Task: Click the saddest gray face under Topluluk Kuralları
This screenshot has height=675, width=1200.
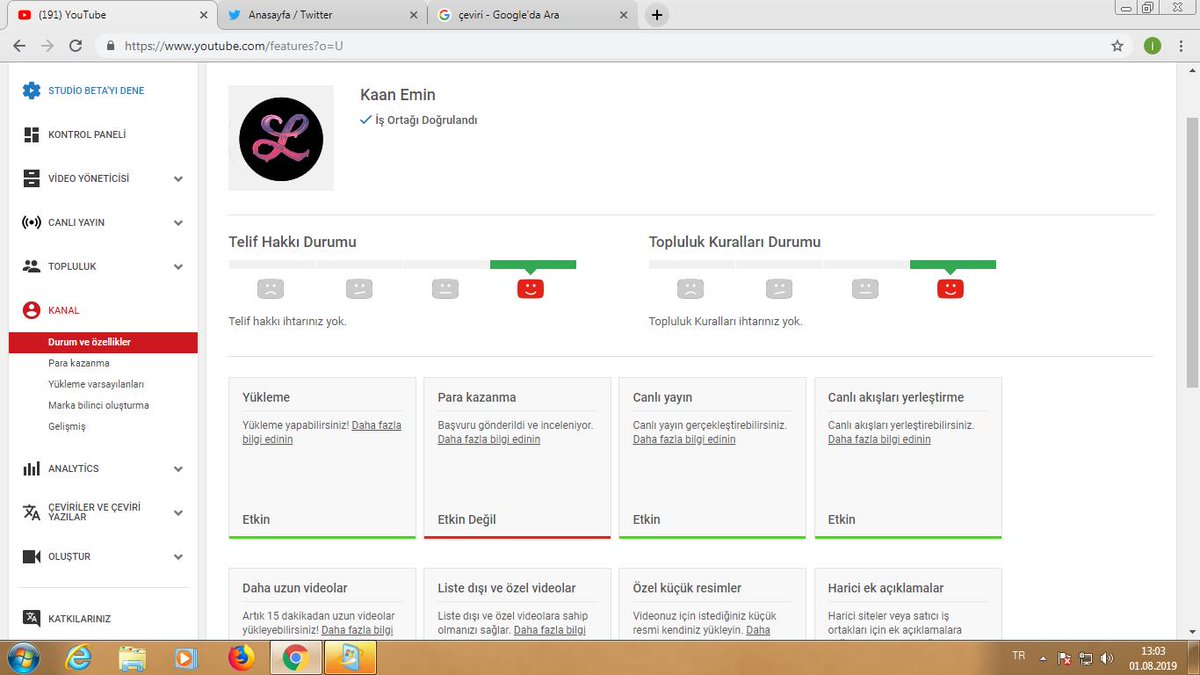Action: (690, 289)
